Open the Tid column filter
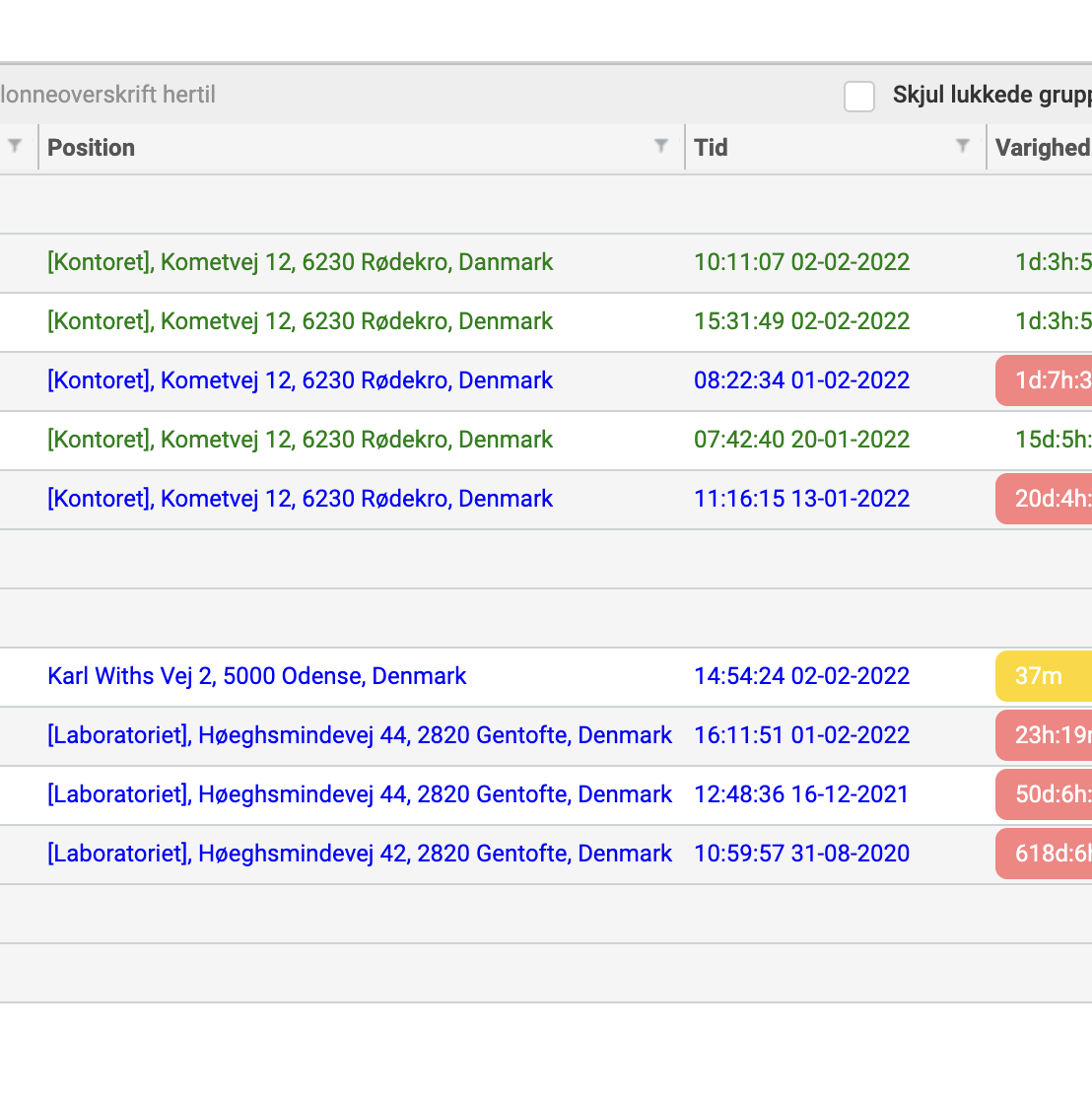This screenshot has width=1092, height=1098. [x=963, y=146]
